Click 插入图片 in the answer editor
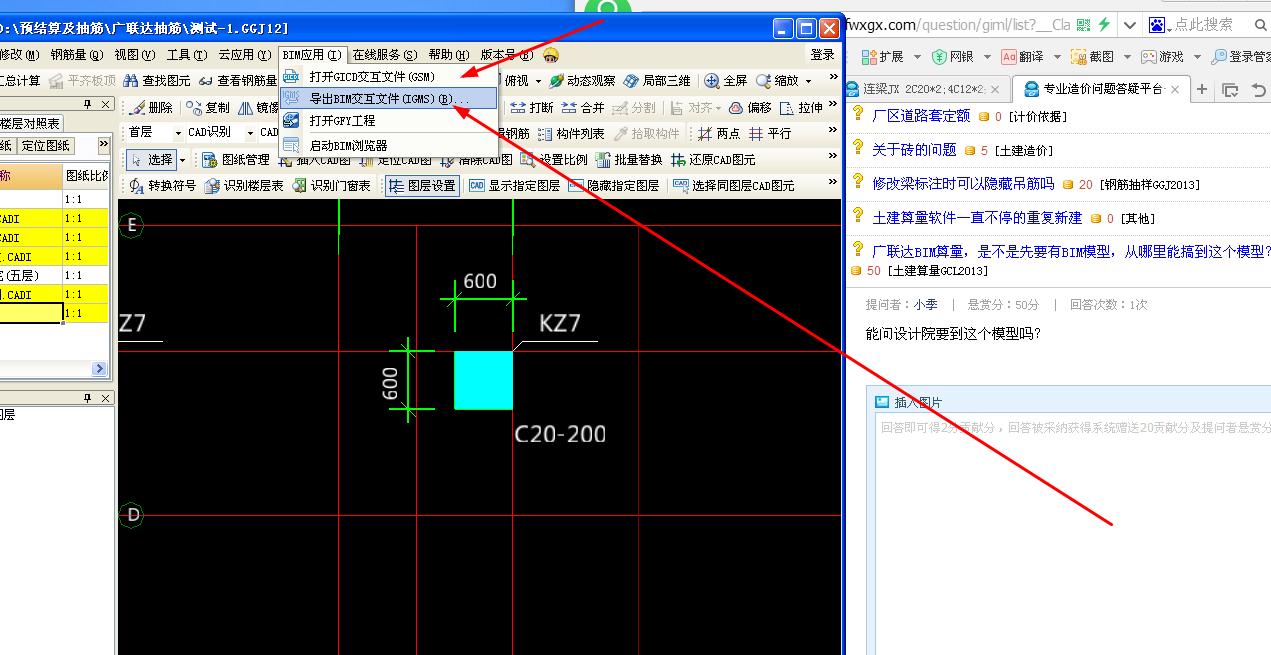 click(909, 403)
